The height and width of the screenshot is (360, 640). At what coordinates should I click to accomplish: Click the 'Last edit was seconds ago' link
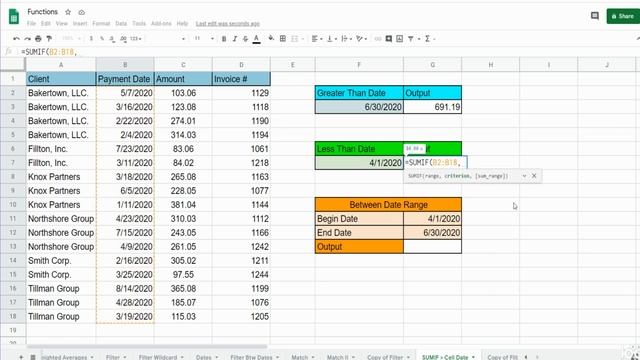click(x=227, y=24)
